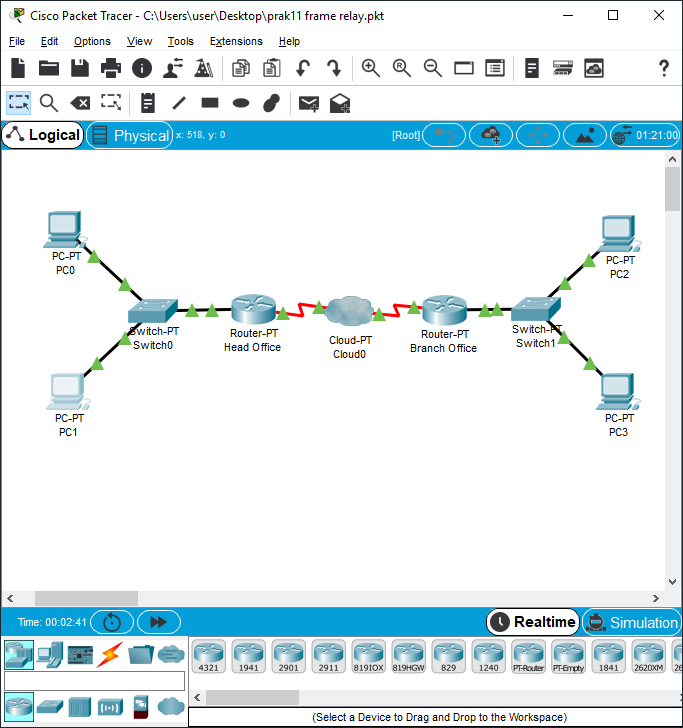Paste with the clipboard icon
Image resolution: width=683 pixels, height=728 pixels.
click(x=272, y=68)
